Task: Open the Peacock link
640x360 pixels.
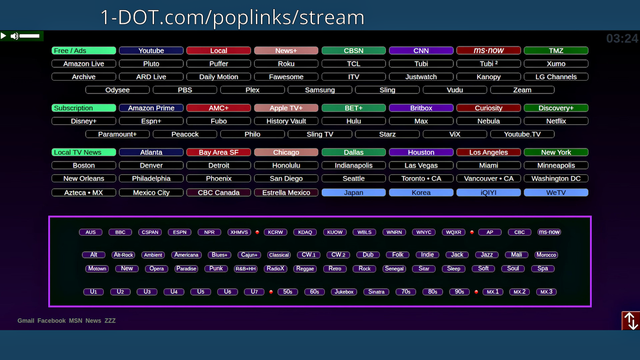Action: tap(185, 134)
